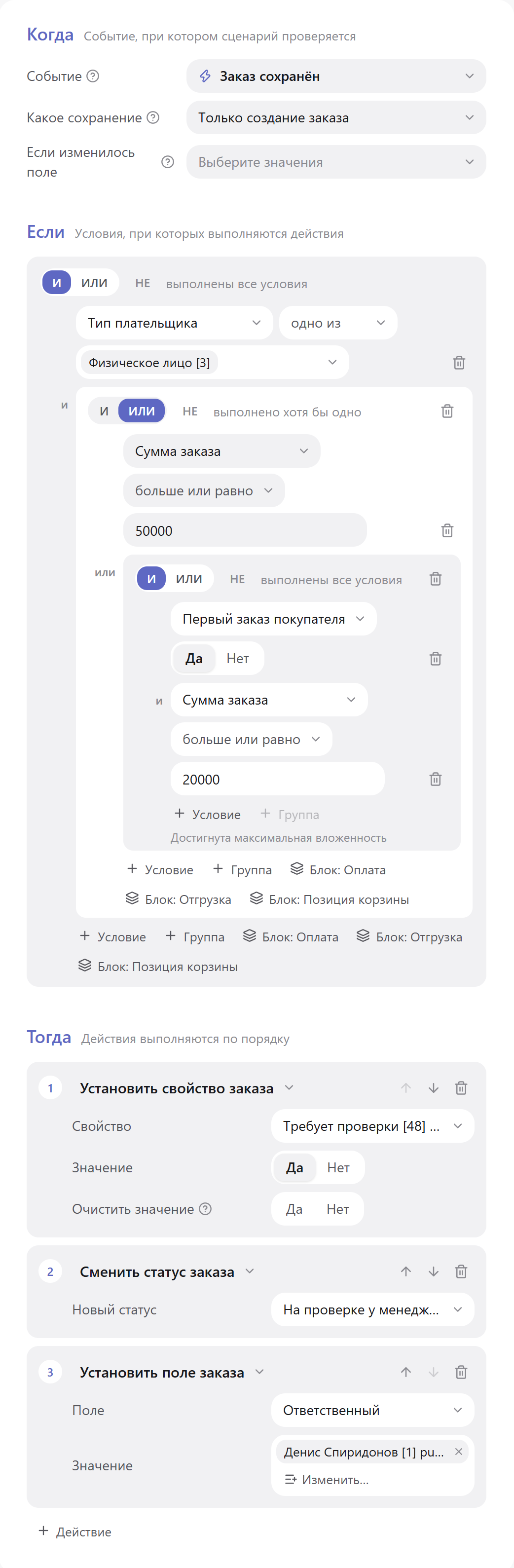Delete action Установить свойство заказа
Image resolution: width=514 pixels, height=1568 pixels.
[x=461, y=1088]
